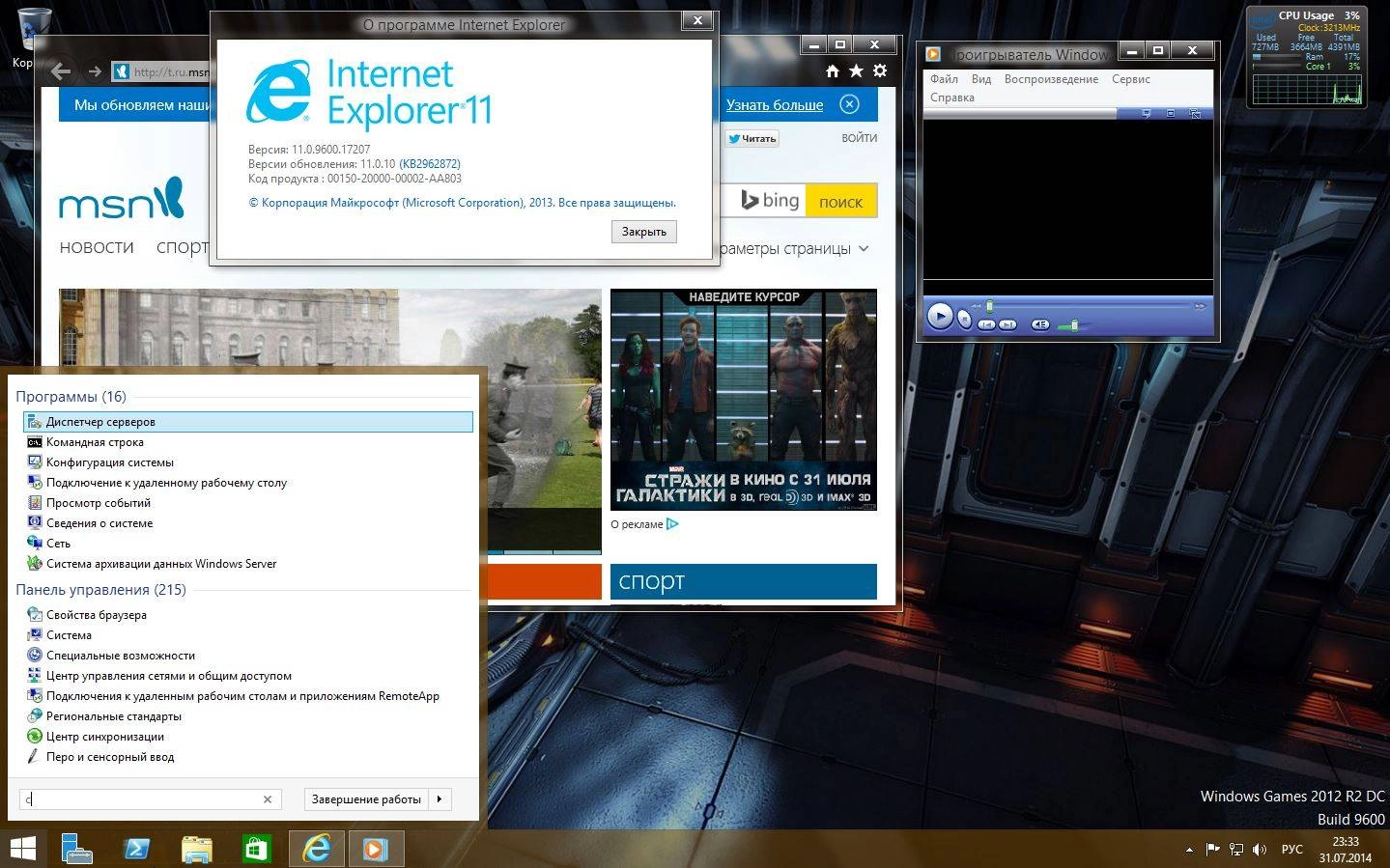
Task: Click Завершение работы shutdown button
Action: (x=366, y=799)
